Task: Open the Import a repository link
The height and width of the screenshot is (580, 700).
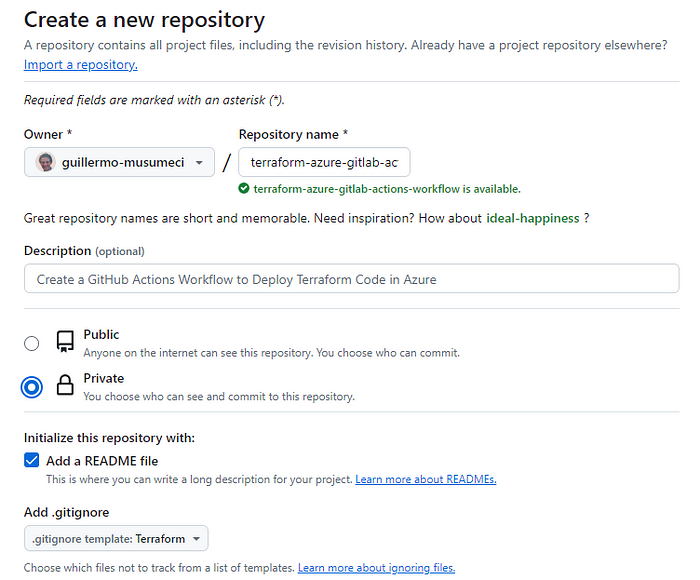Action: pyautogui.click(x=81, y=65)
